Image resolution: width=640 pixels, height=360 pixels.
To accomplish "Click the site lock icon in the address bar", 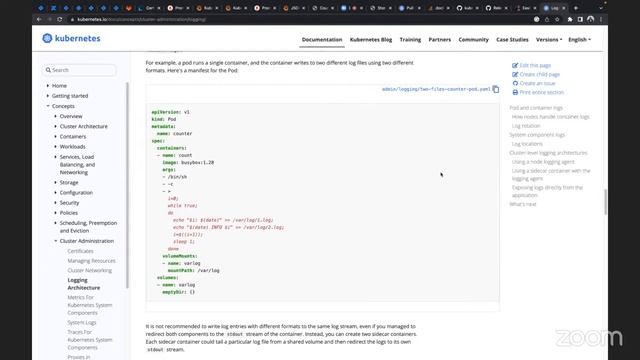I will (72, 19).
